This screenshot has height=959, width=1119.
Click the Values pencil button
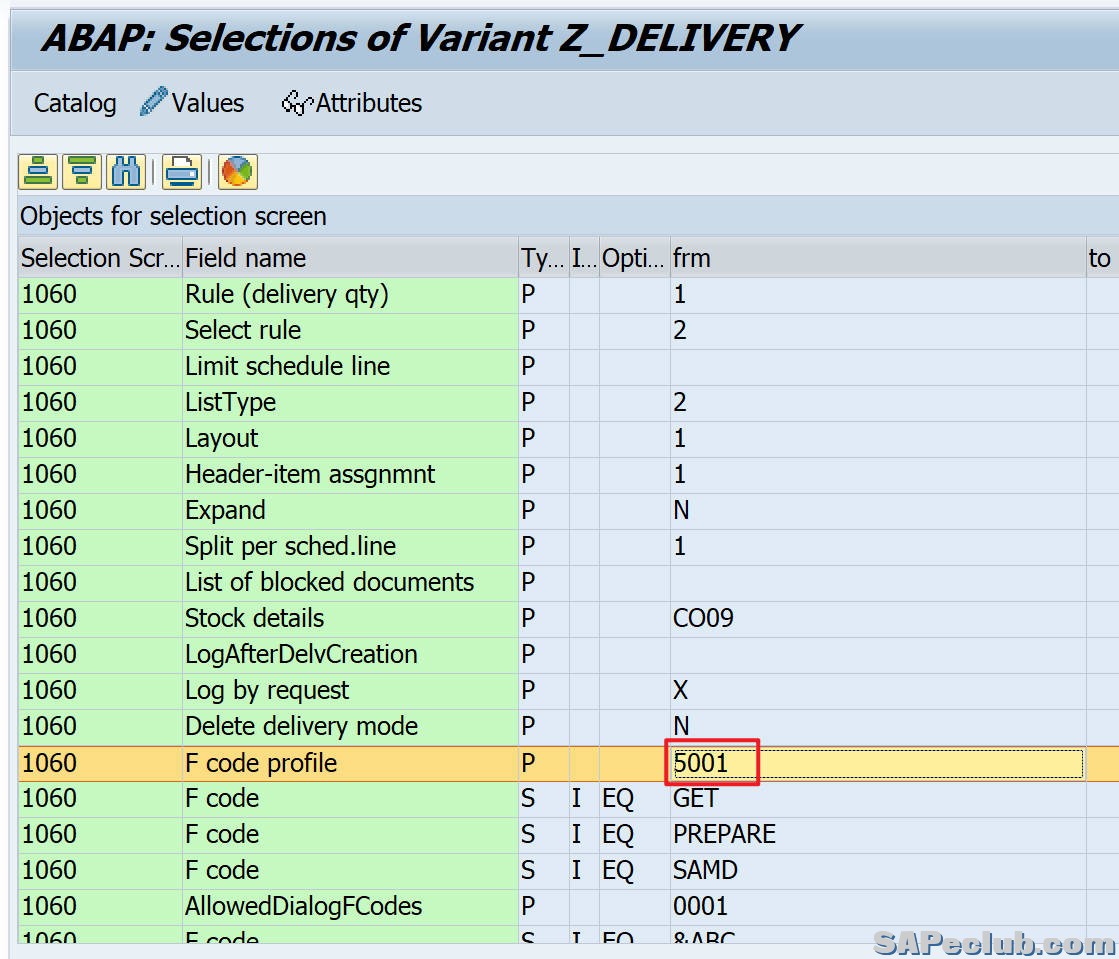tap(192, 103)
